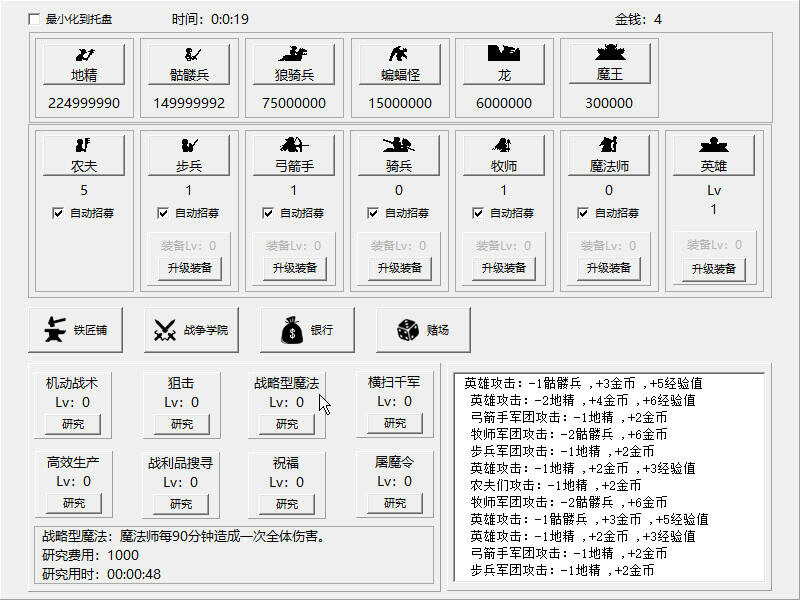Attack the 蝙蝠怪 bat monster

coord(399,64)
